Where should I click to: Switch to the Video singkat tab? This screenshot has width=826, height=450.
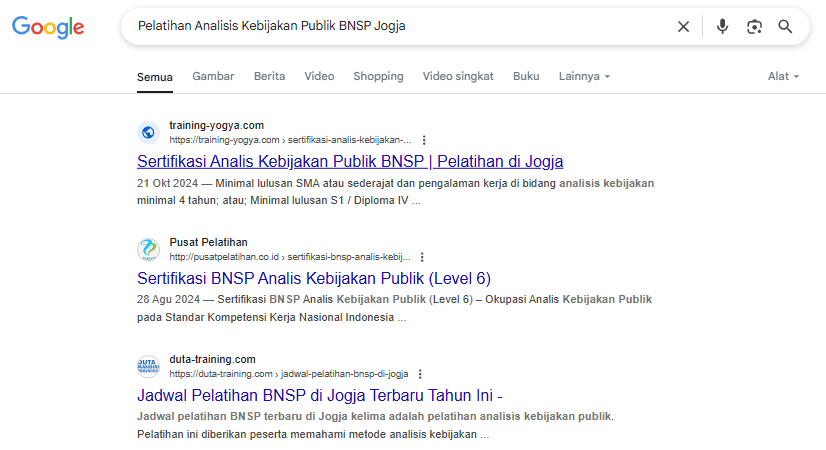tap(458, 76)
